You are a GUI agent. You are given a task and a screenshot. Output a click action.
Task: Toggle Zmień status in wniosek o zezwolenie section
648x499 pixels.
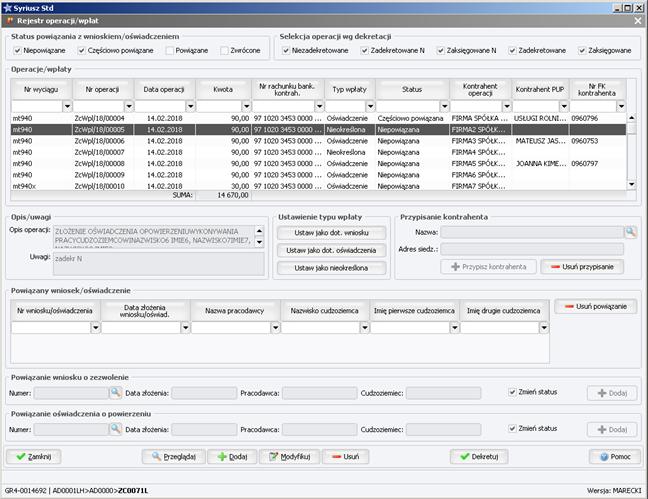tap(512, 392)
